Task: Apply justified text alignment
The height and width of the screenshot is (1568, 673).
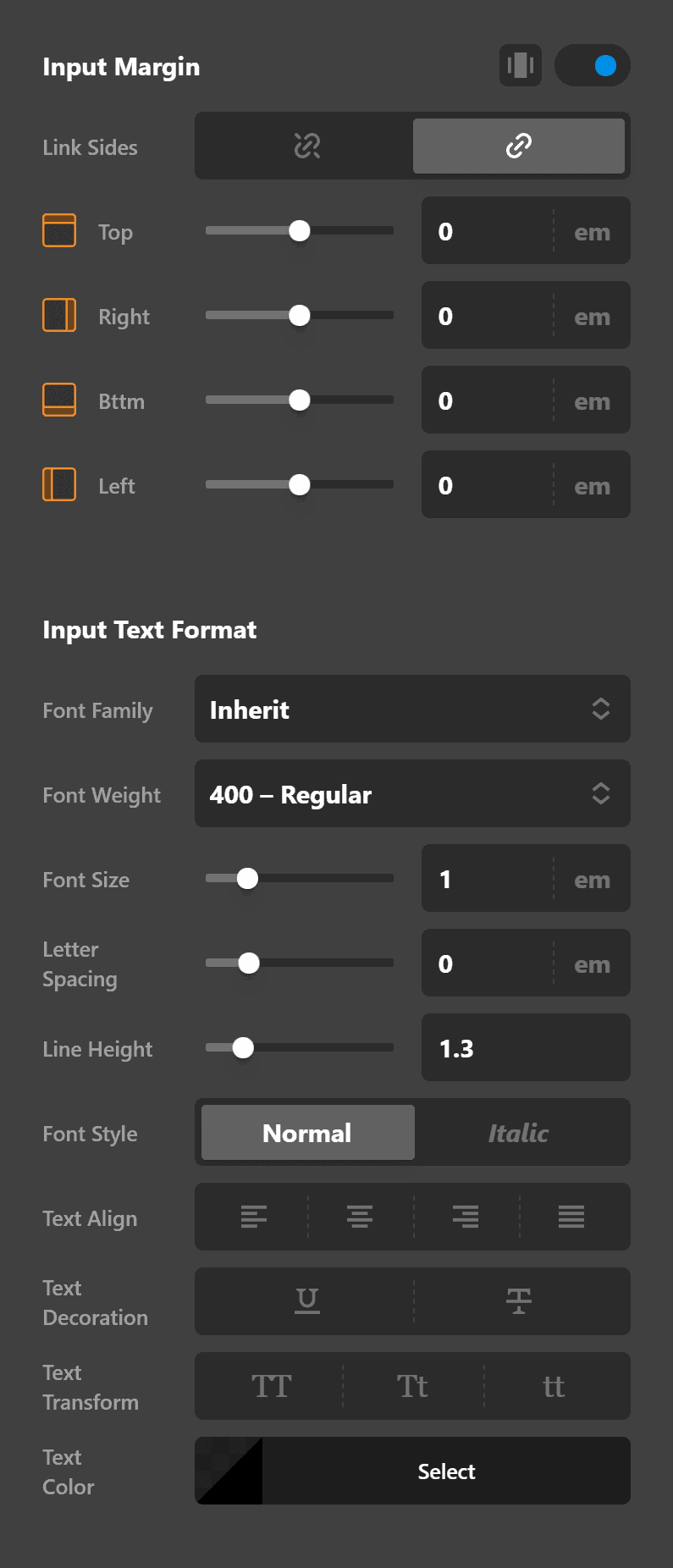Action: [571, 1217]
